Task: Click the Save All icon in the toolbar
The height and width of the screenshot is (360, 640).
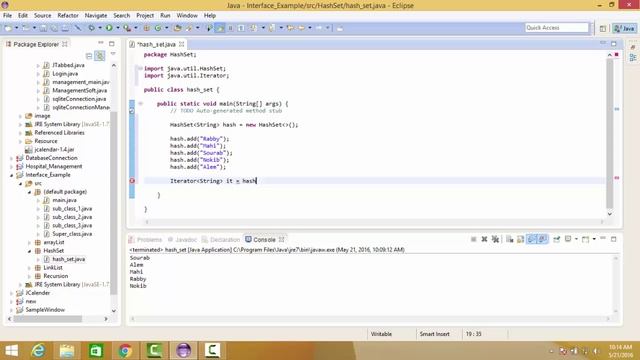Action: [x=54, y=28]
